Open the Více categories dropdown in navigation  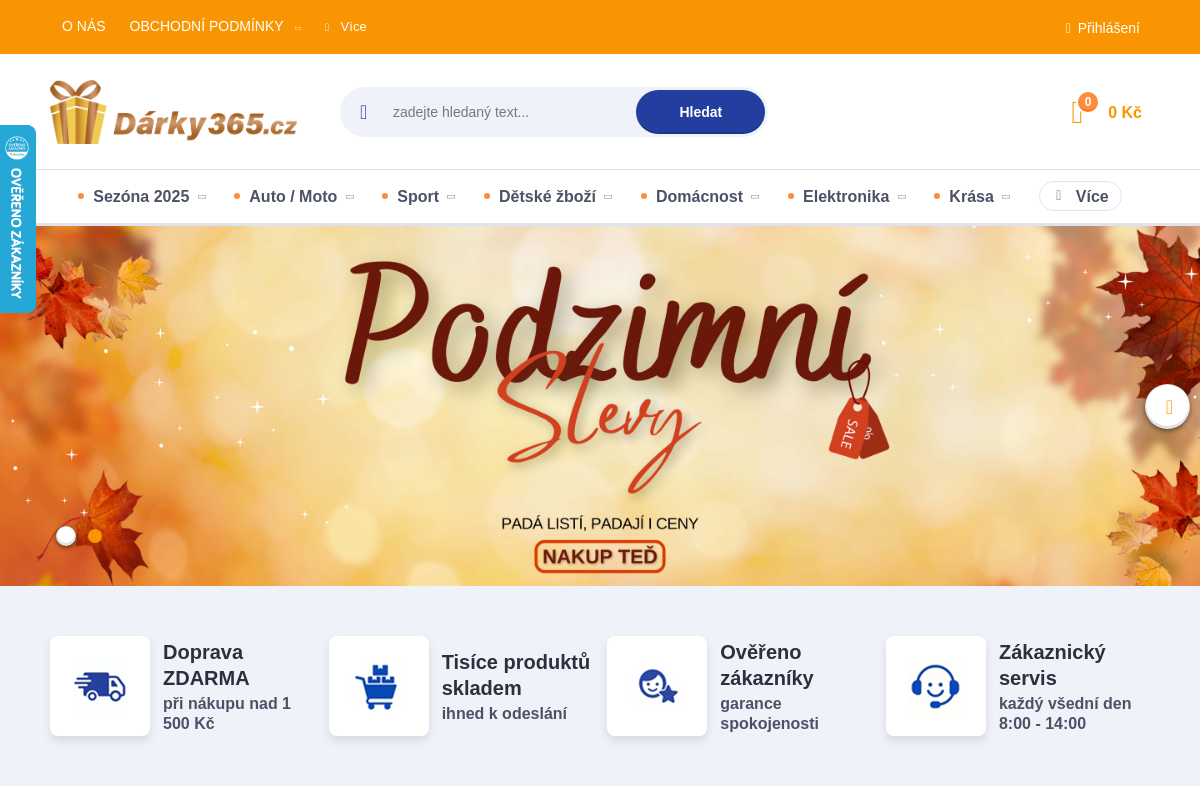(x=1080, y=197)
